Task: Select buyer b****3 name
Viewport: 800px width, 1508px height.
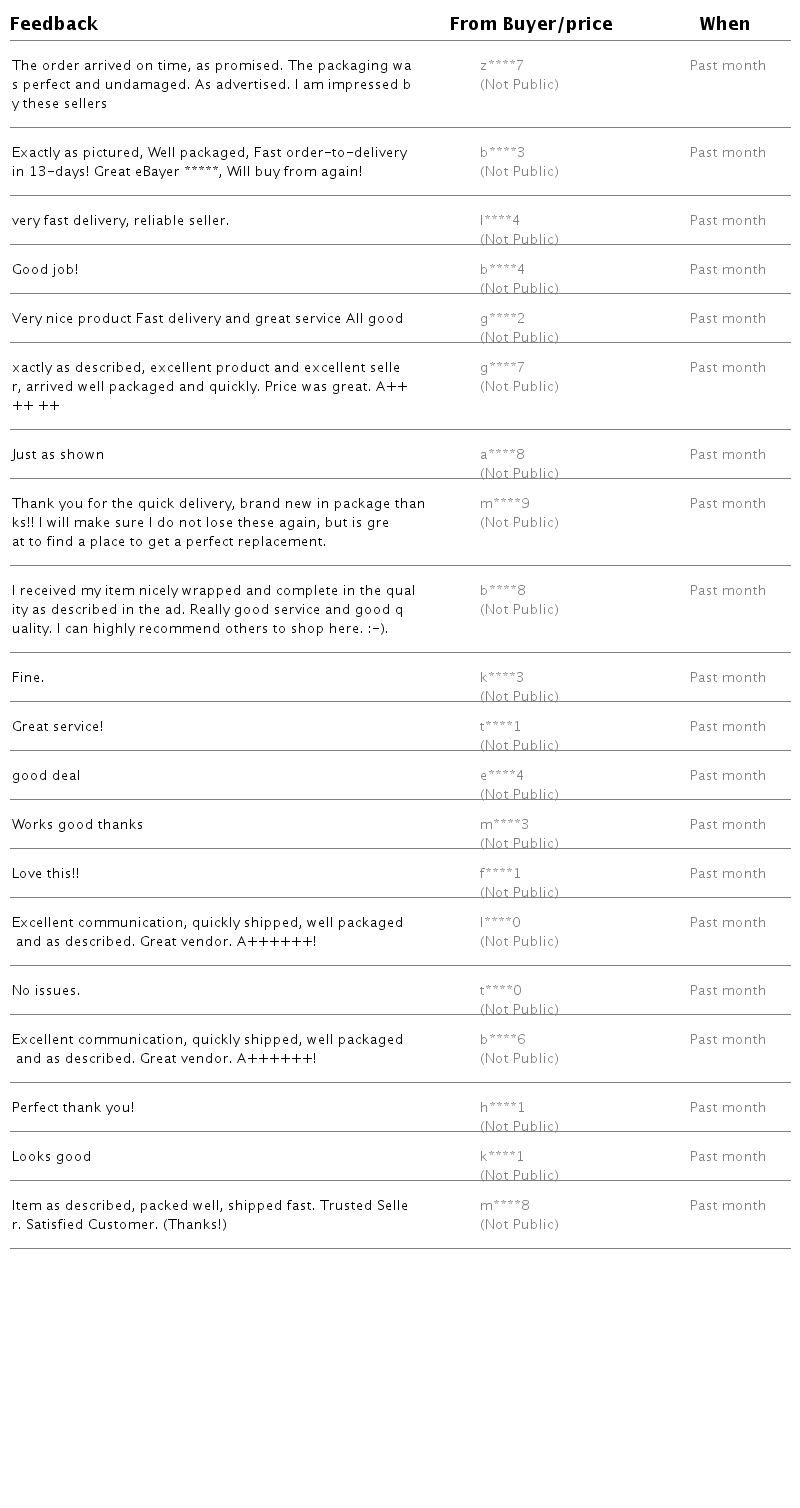Action: [502, 153]
